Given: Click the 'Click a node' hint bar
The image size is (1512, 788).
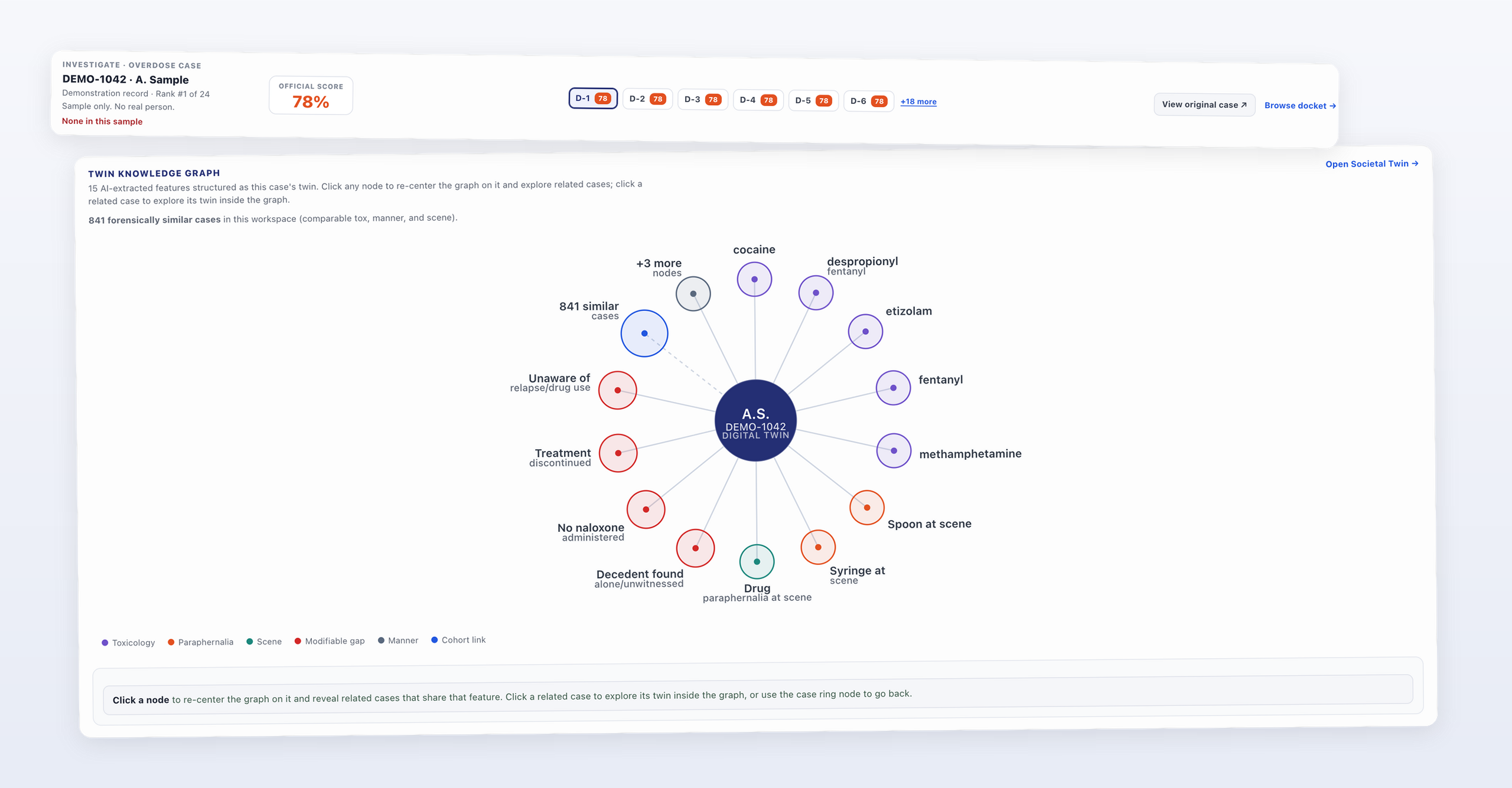Looking at the screenshot, I should click(x=758, y=695).
